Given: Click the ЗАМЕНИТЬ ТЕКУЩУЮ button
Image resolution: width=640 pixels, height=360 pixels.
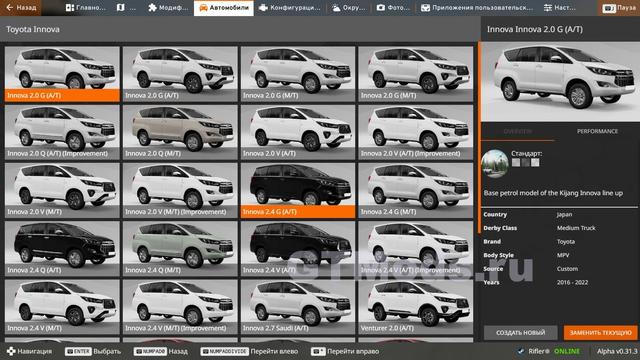Looking at the screenshot, I should pyautogui.click(x=600, y=333).
